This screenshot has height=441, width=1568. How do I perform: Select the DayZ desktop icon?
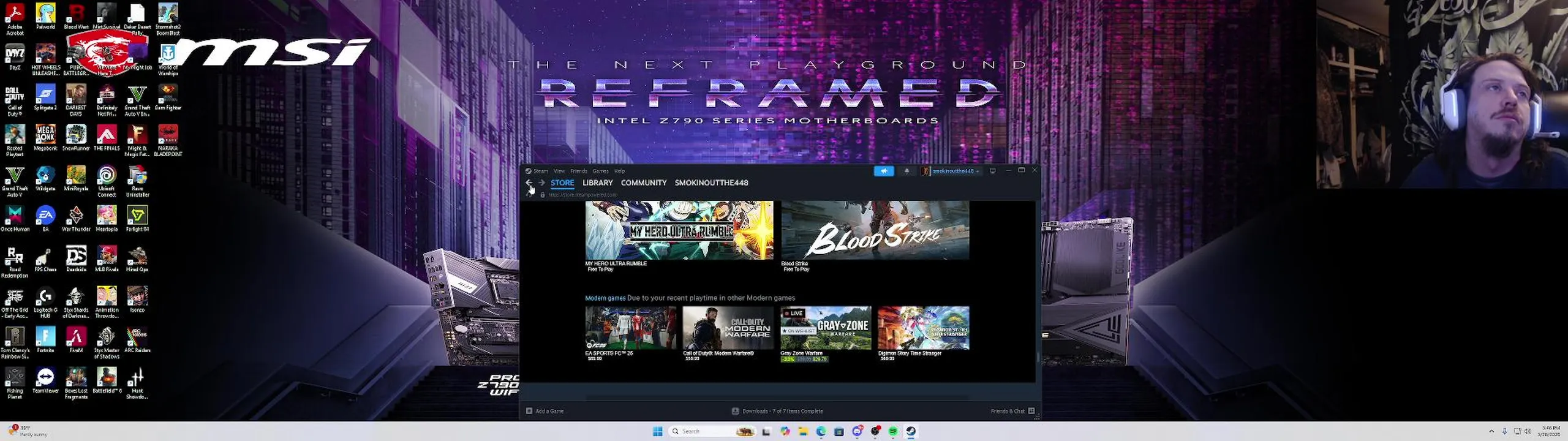(x=15, y=58)
